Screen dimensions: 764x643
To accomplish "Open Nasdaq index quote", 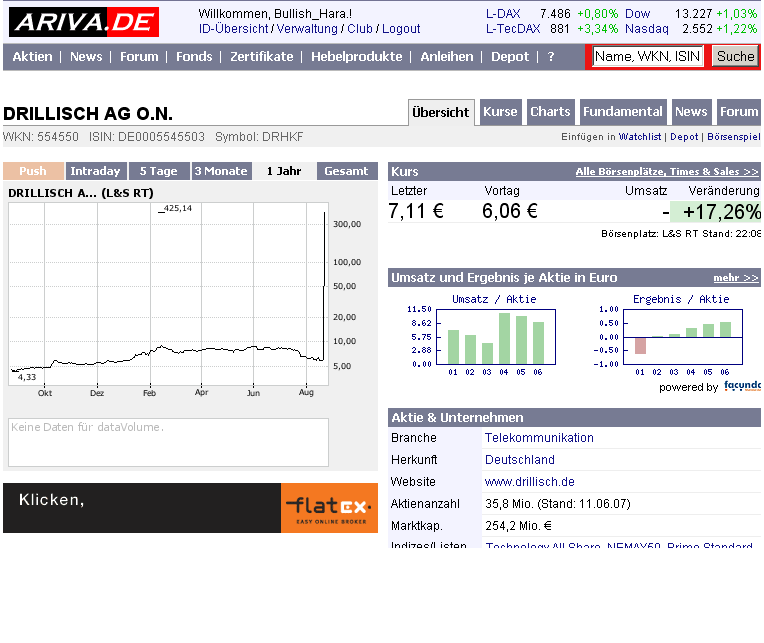I will [x=647, y=29].
